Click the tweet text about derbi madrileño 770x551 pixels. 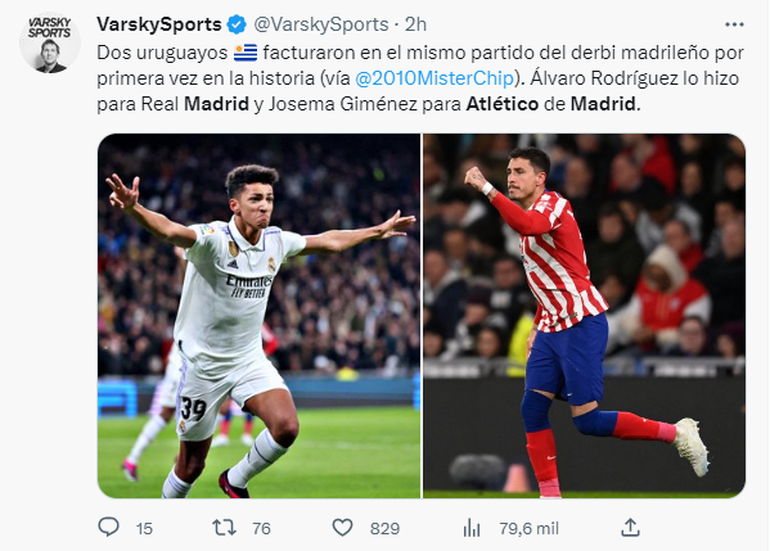click(x=420, y=78)
